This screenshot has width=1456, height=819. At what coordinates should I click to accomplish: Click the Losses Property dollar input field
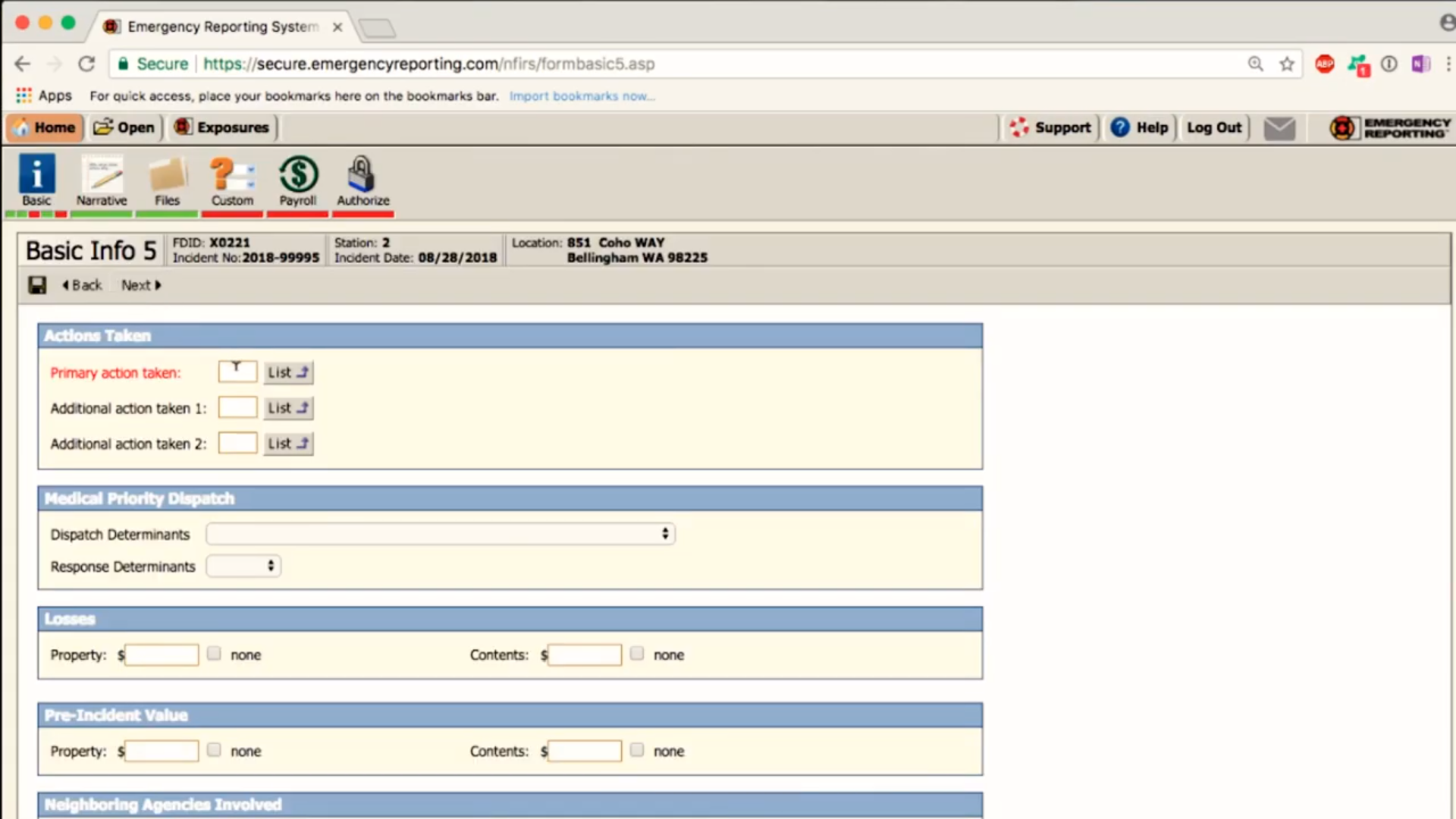162,654
